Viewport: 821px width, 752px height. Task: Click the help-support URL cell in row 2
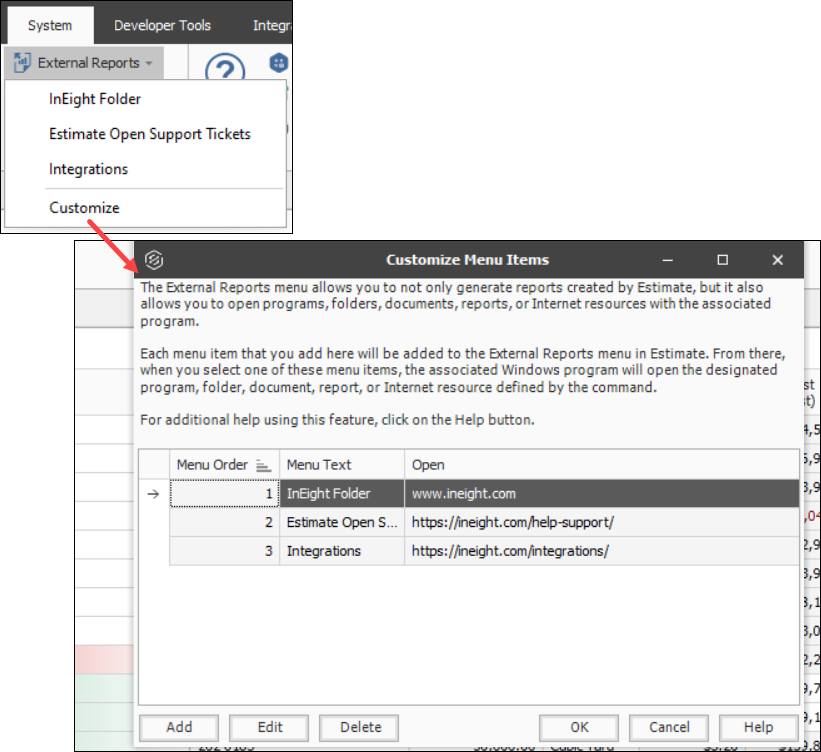click(x=512, y=523)
